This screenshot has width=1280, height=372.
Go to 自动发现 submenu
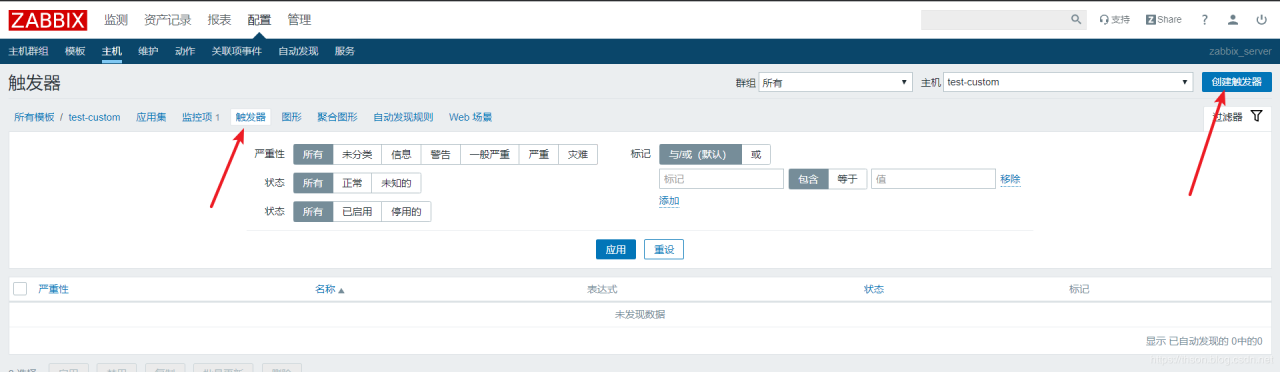click(298, 51)
